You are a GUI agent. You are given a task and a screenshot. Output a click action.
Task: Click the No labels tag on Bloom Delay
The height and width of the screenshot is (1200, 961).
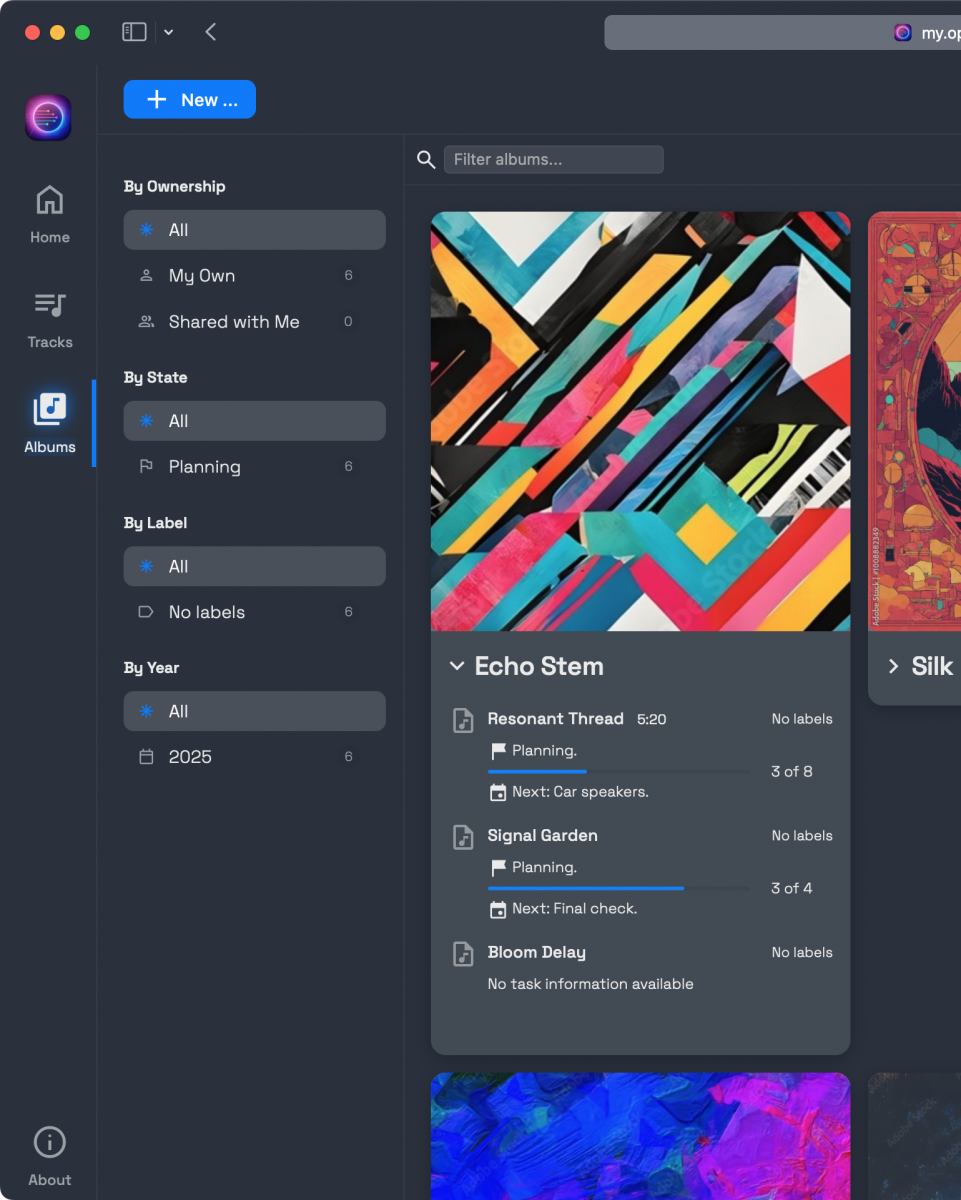802,953
